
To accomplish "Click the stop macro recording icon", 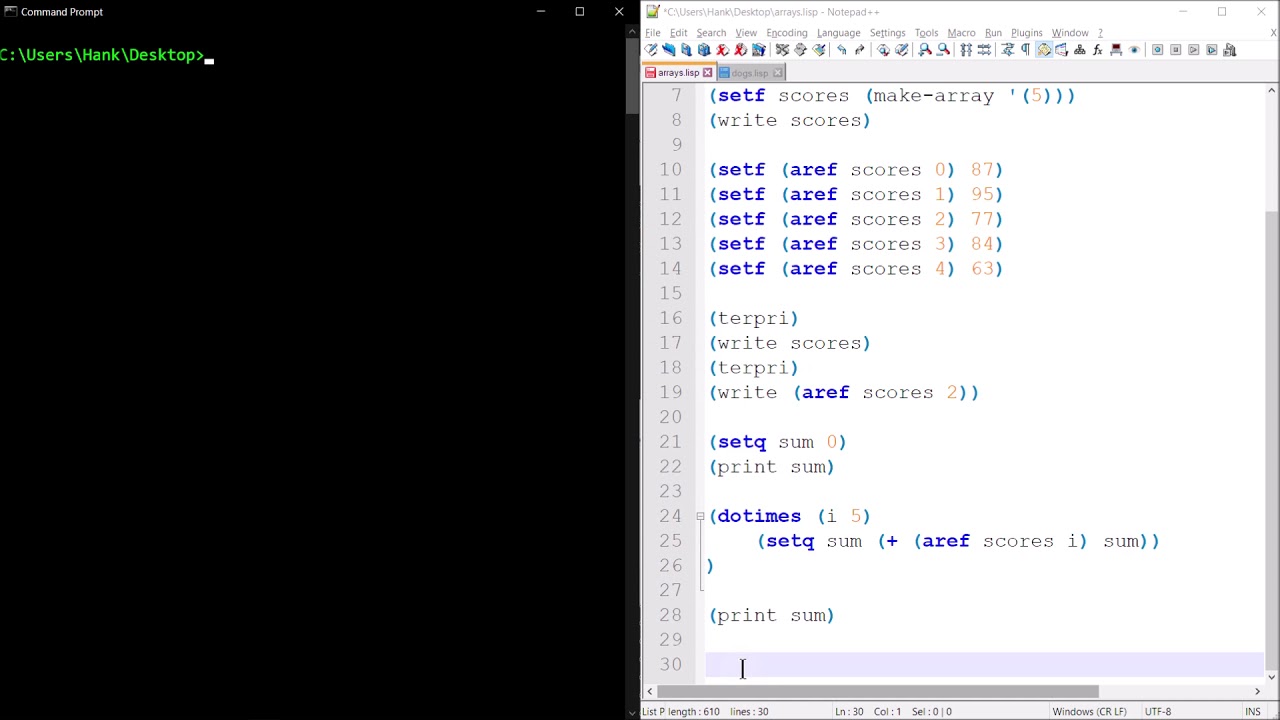I will [1176, 50].
